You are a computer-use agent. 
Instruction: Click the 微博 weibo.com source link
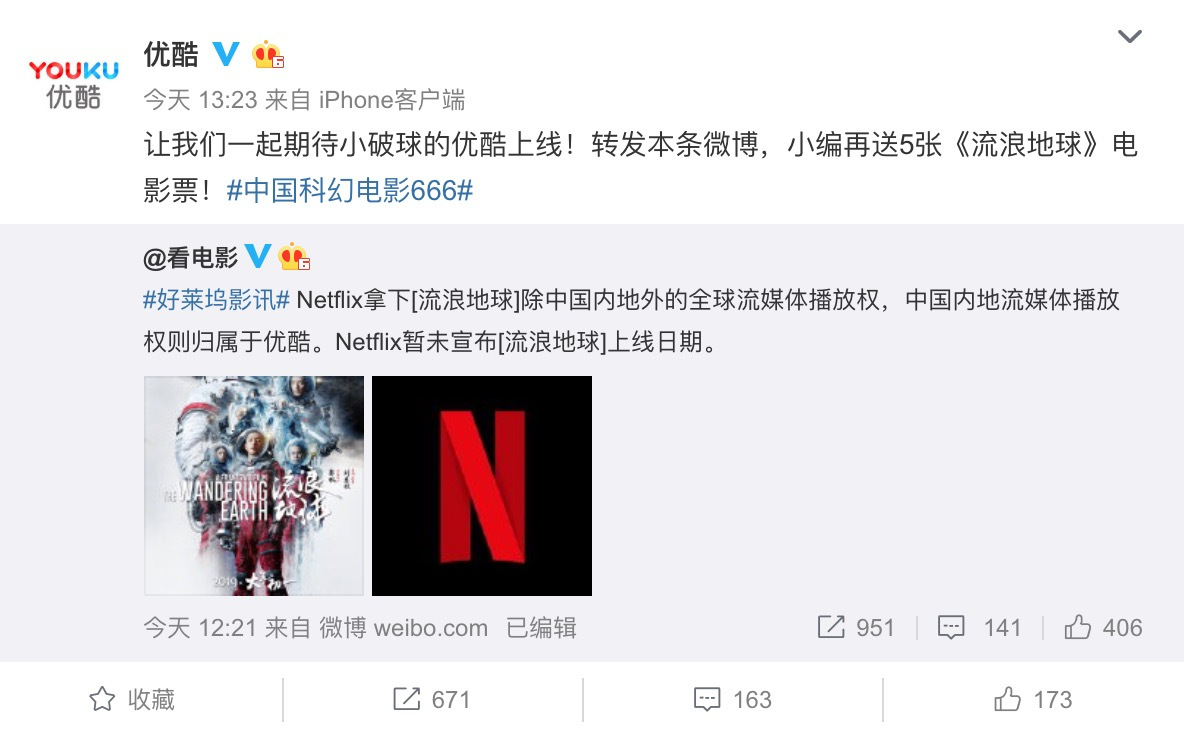click(x=403, y=628)
